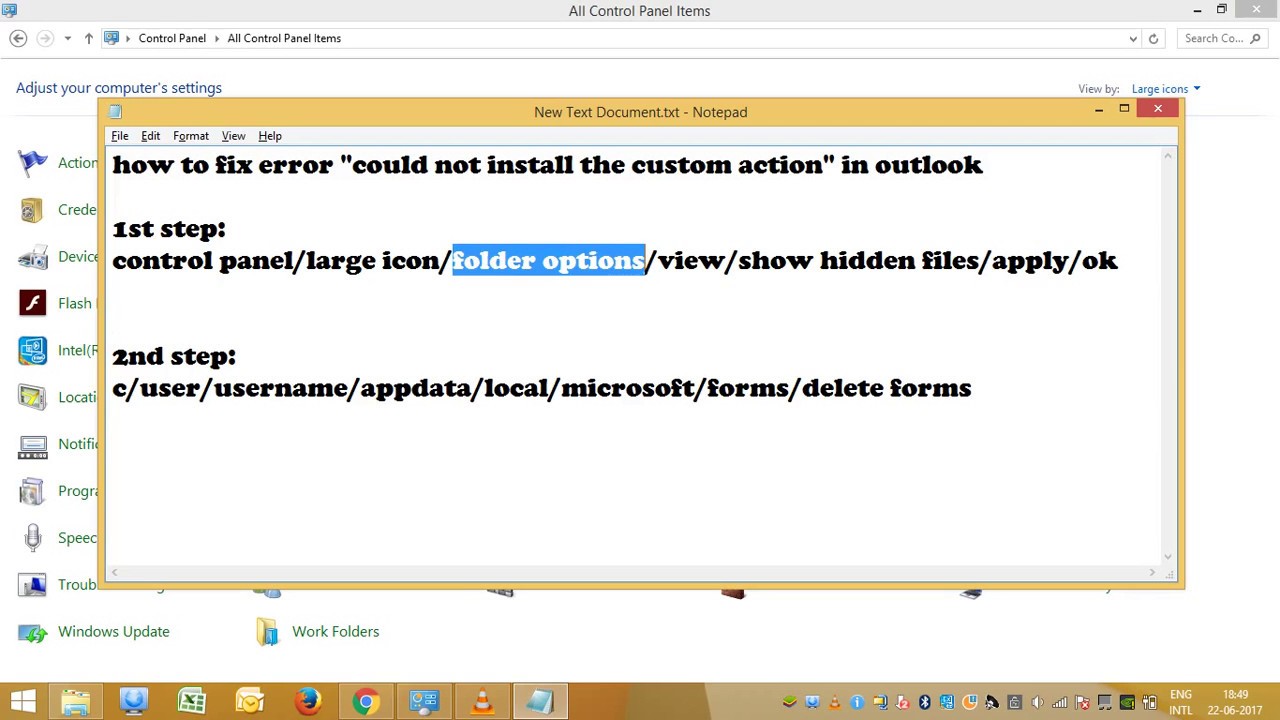
Task: Click the Back navigation arrow
Action: (18, 39)
